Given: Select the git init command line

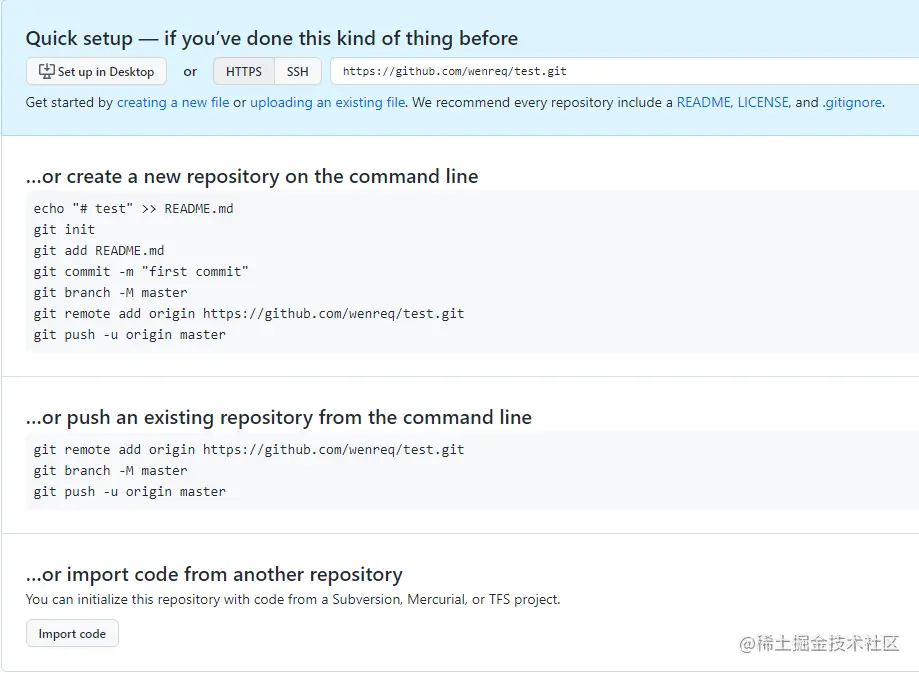Looking at the screenshot, I should (63, 229).
